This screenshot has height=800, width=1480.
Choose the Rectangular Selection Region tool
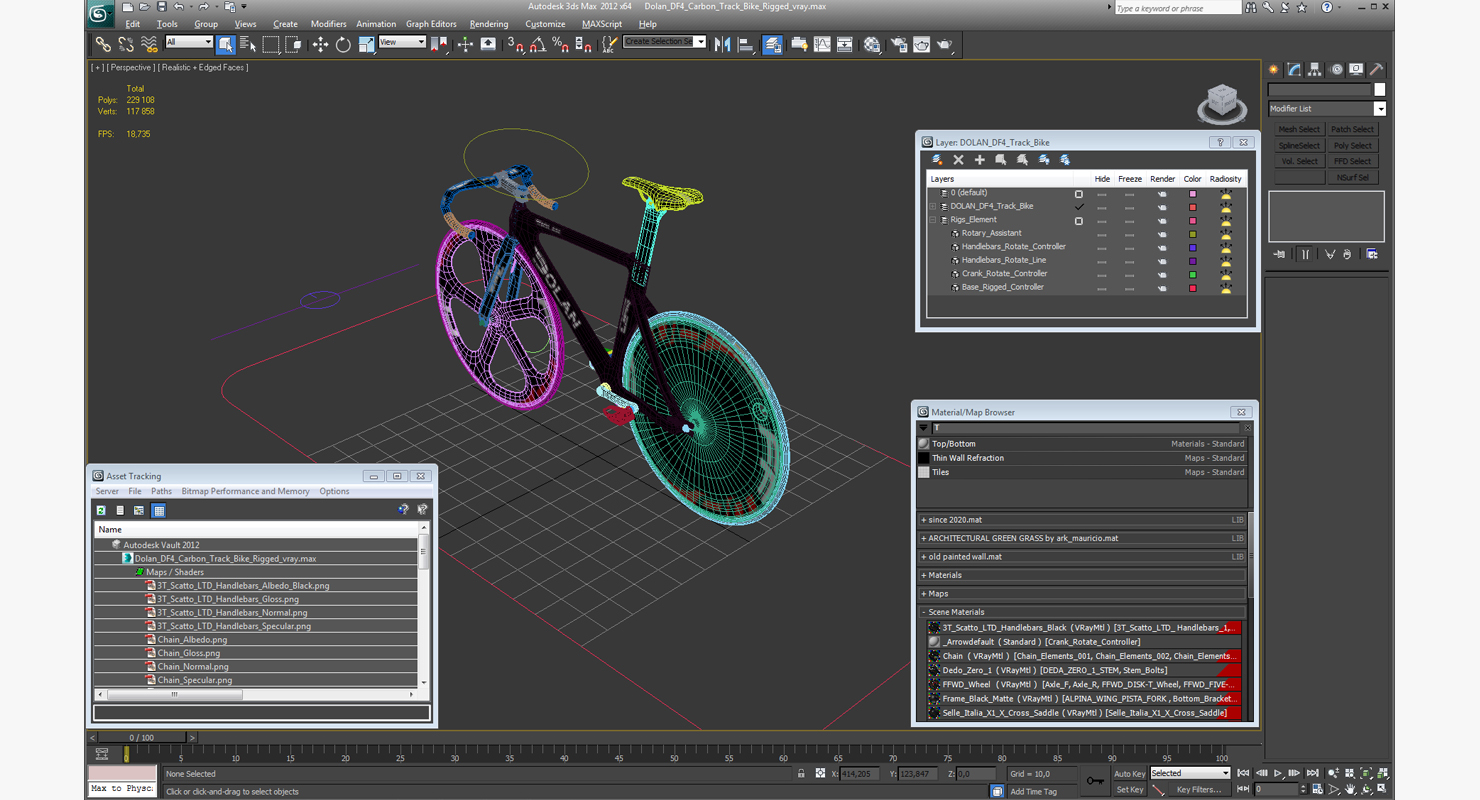pyautogui.click(x=271, y=44)
